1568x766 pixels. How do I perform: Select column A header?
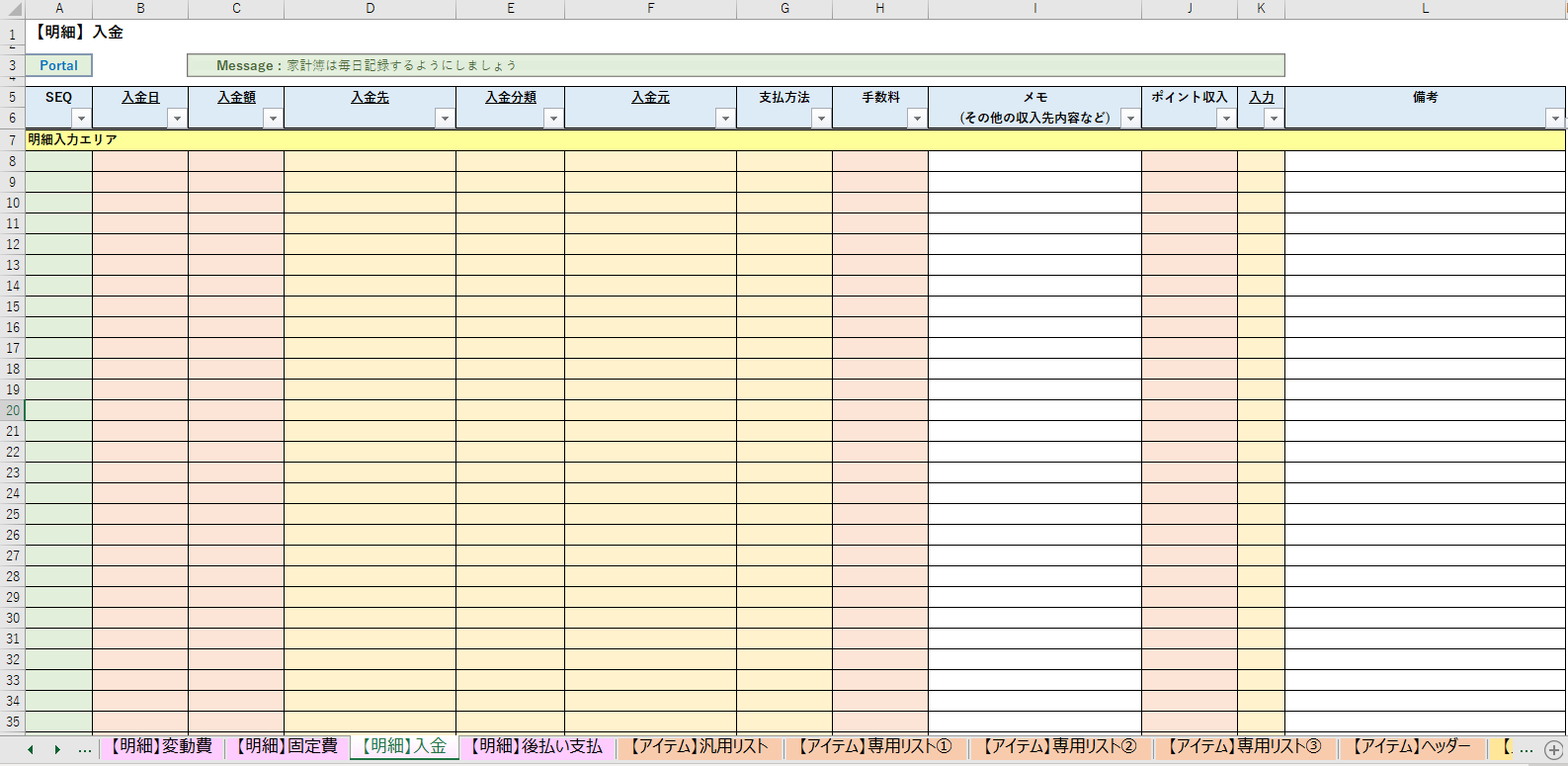[58, 9]
